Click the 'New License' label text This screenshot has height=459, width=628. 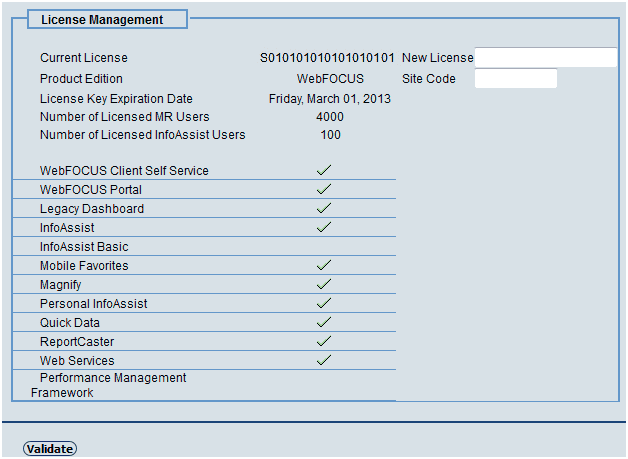click(438, 58)
